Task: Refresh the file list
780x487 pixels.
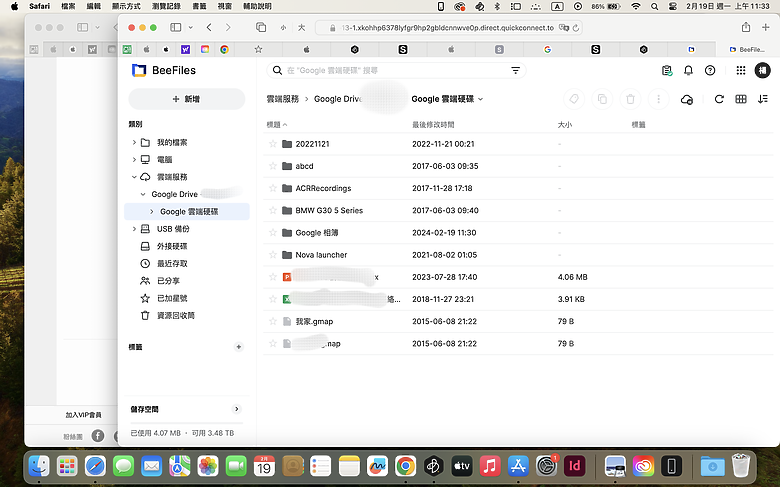Action: [x=719, y=99]
